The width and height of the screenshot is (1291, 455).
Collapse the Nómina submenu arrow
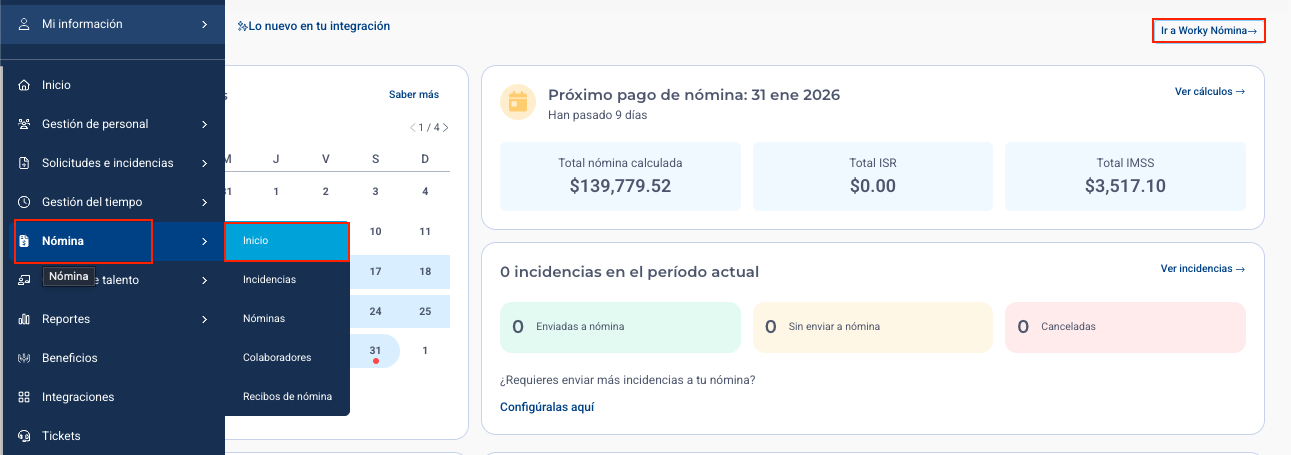tap(204, 241)
